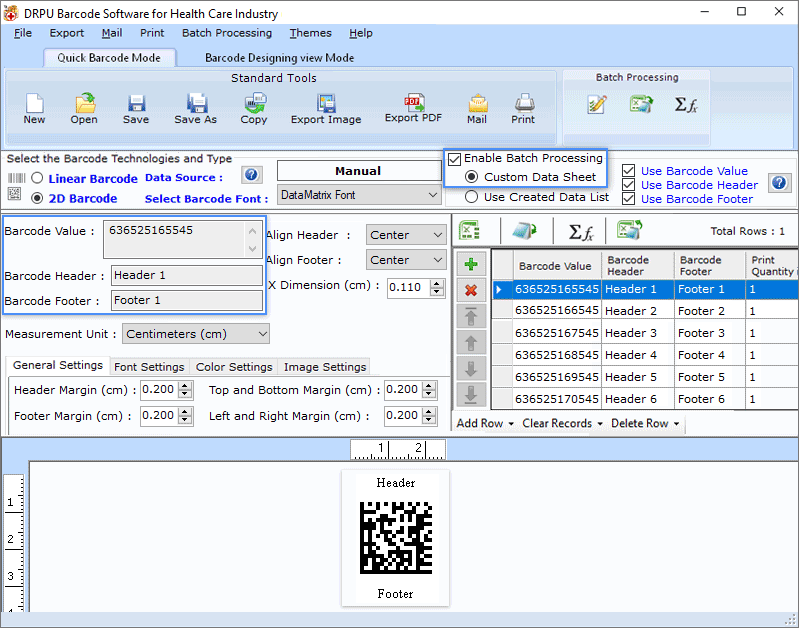The width and height of the screenshot is (799, 628).
Task: Select the Use Created Data List option
Action: 472,197
